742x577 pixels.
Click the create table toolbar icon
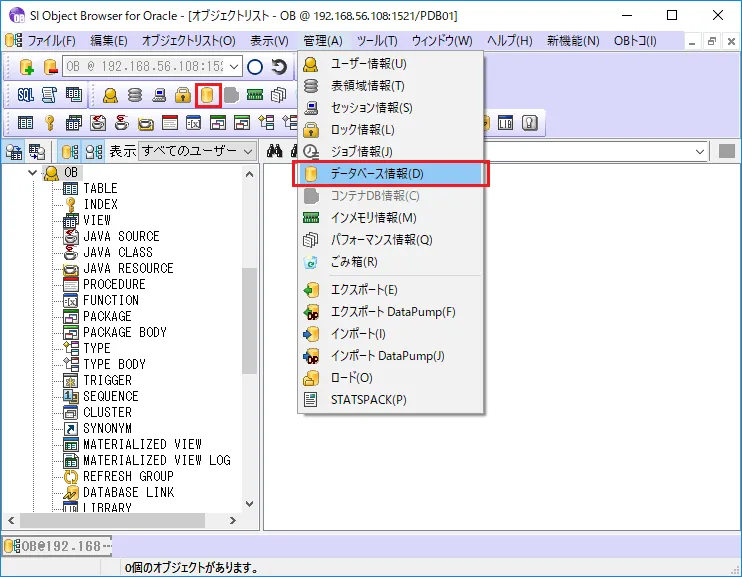[x=26, y=123]
